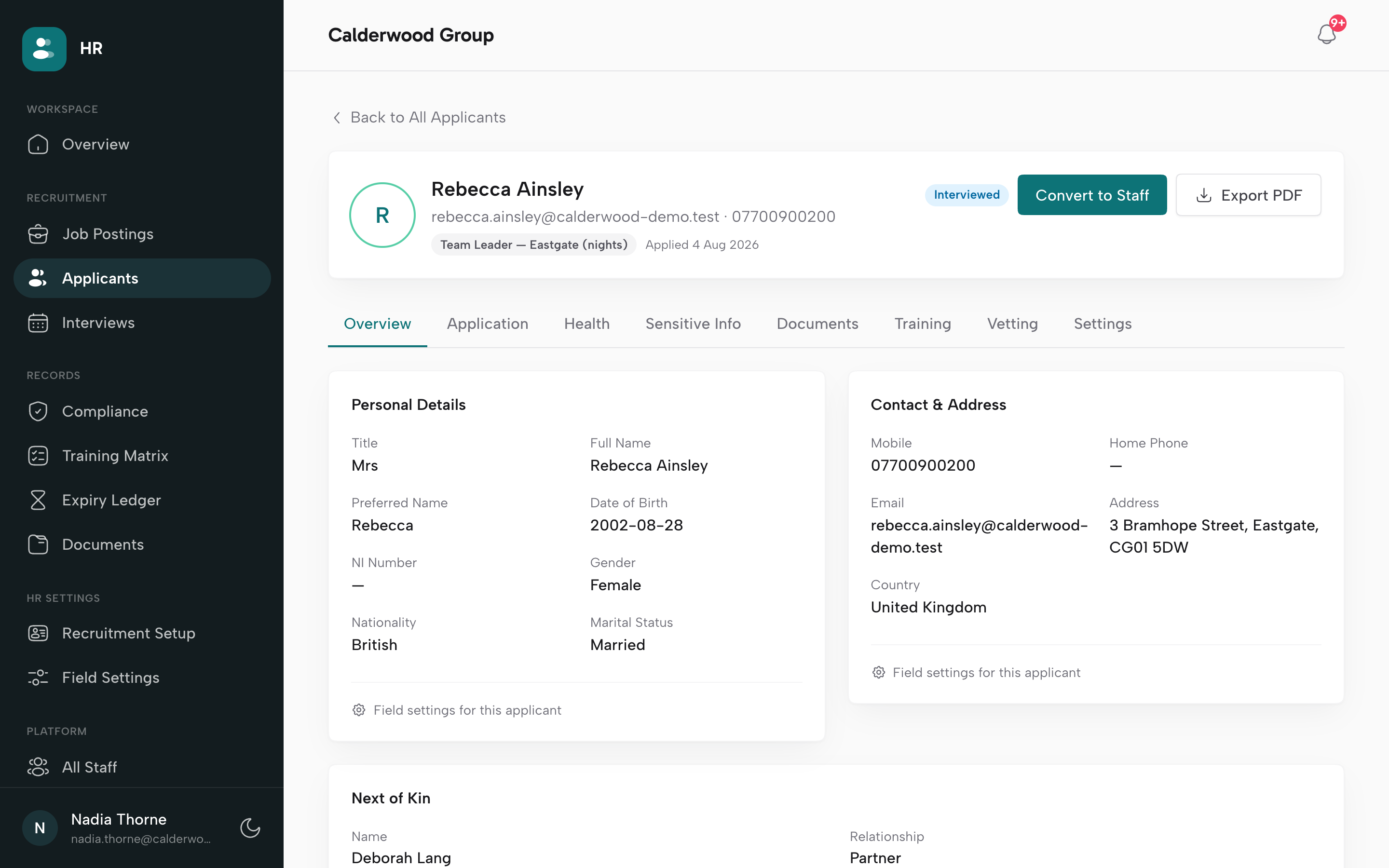Image resolution: width=1389 pixels, height=868 pixels.
Task: Open the notifications bell
Action: click(1326, 34)
